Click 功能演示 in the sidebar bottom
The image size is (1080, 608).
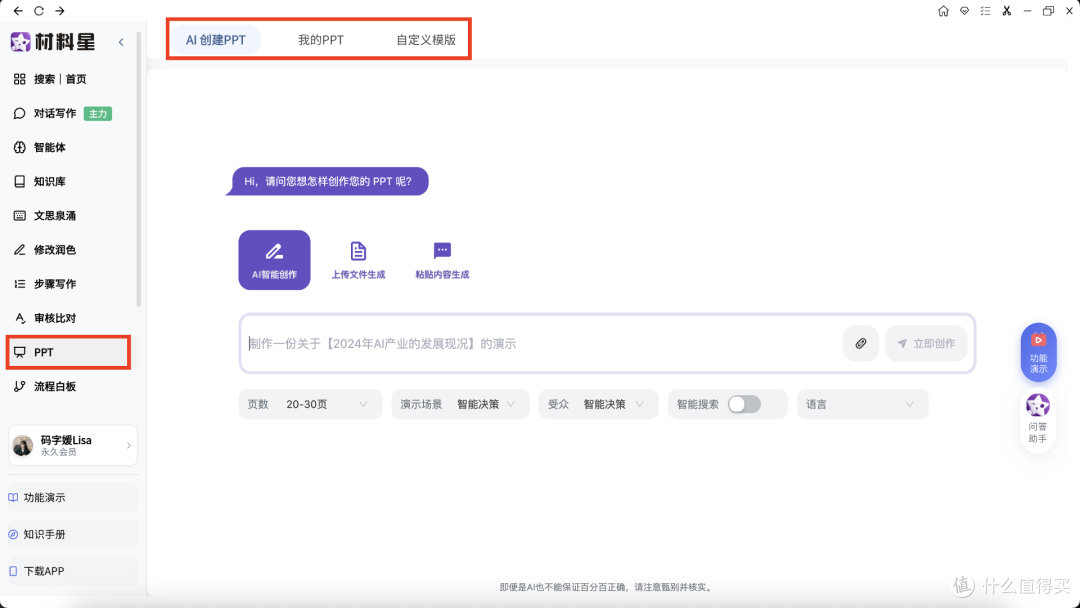[x=73, y=497]
